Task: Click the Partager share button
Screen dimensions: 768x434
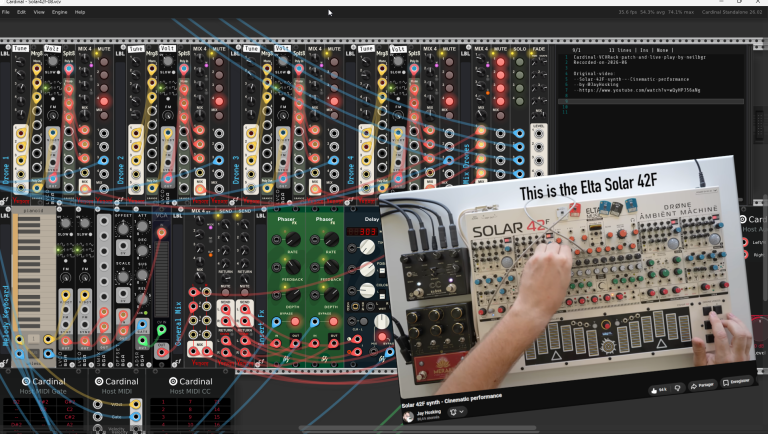Action: pyautogui.click(x=702, y=386)
